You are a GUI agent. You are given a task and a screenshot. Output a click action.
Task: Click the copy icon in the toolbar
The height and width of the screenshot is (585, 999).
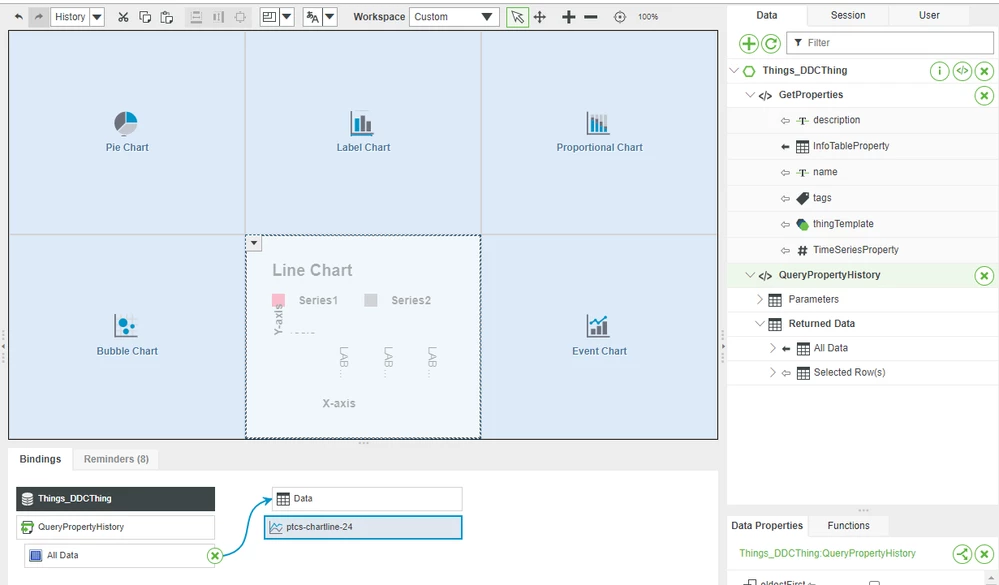(145, 17)
